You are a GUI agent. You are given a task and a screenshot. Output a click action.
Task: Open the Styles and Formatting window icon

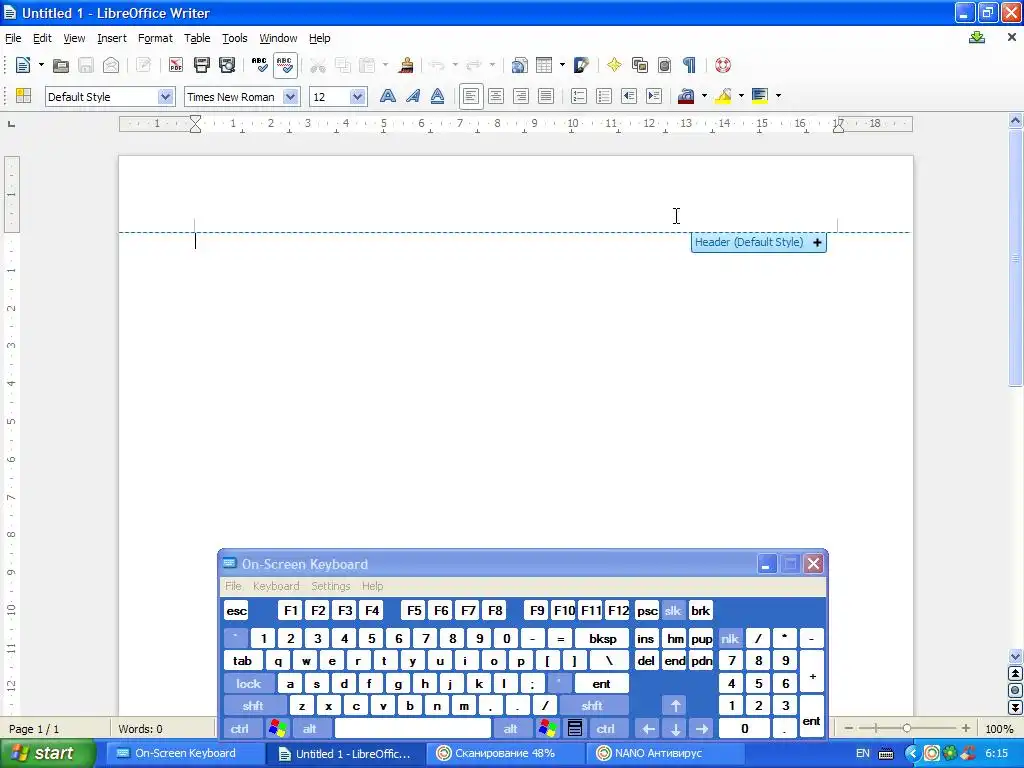[24, 97]
